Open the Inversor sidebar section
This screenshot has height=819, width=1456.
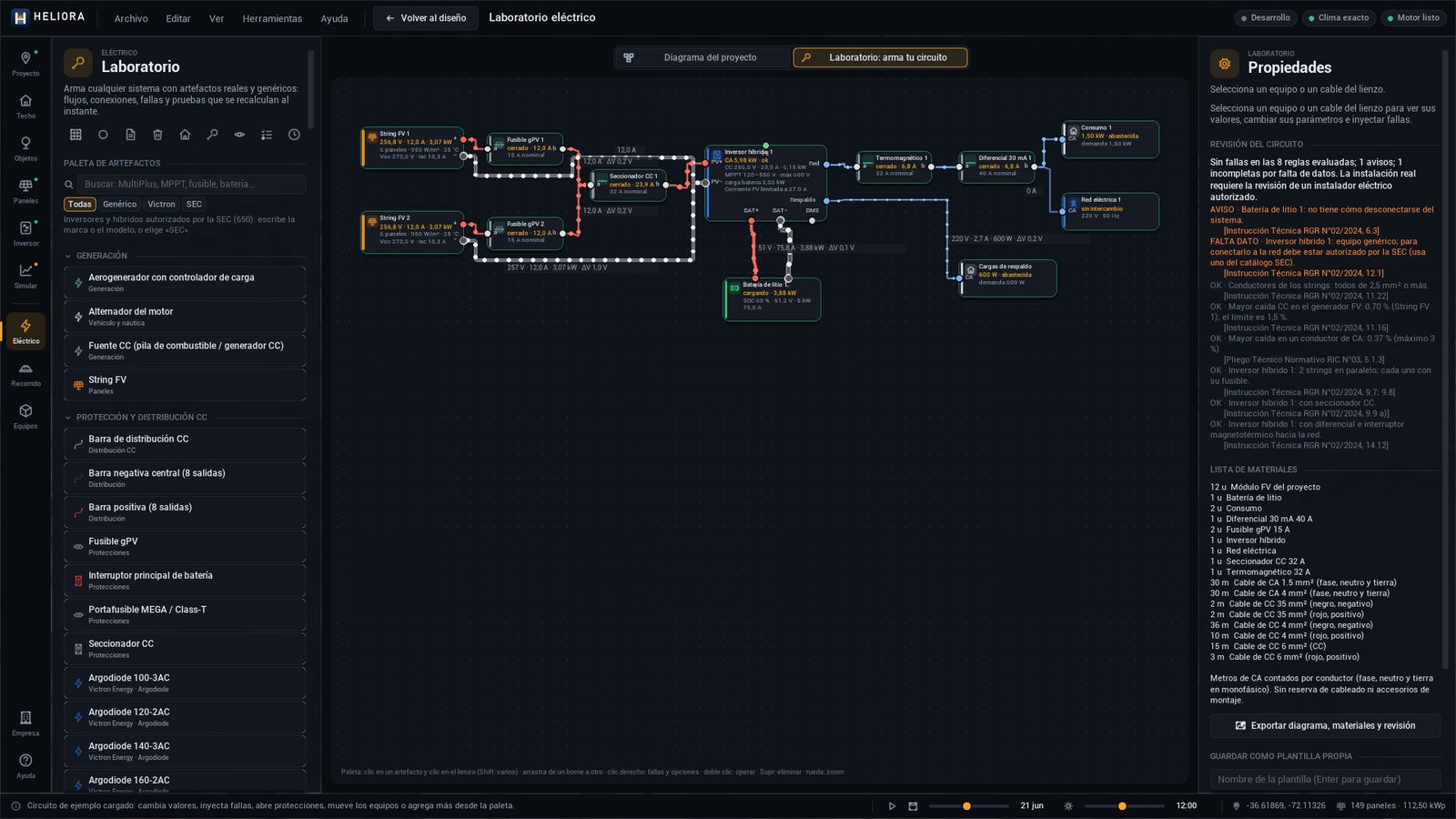[25, 234]
